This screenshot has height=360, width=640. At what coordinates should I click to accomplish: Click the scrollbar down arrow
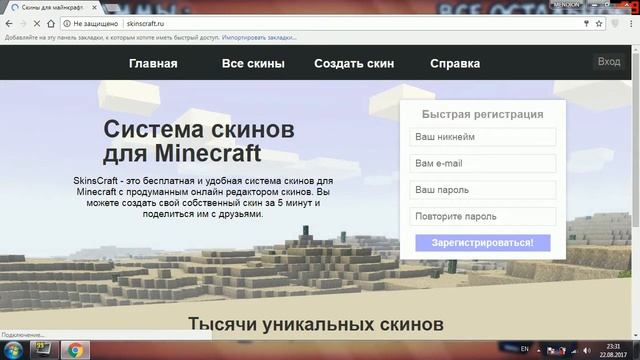[636, 335]
